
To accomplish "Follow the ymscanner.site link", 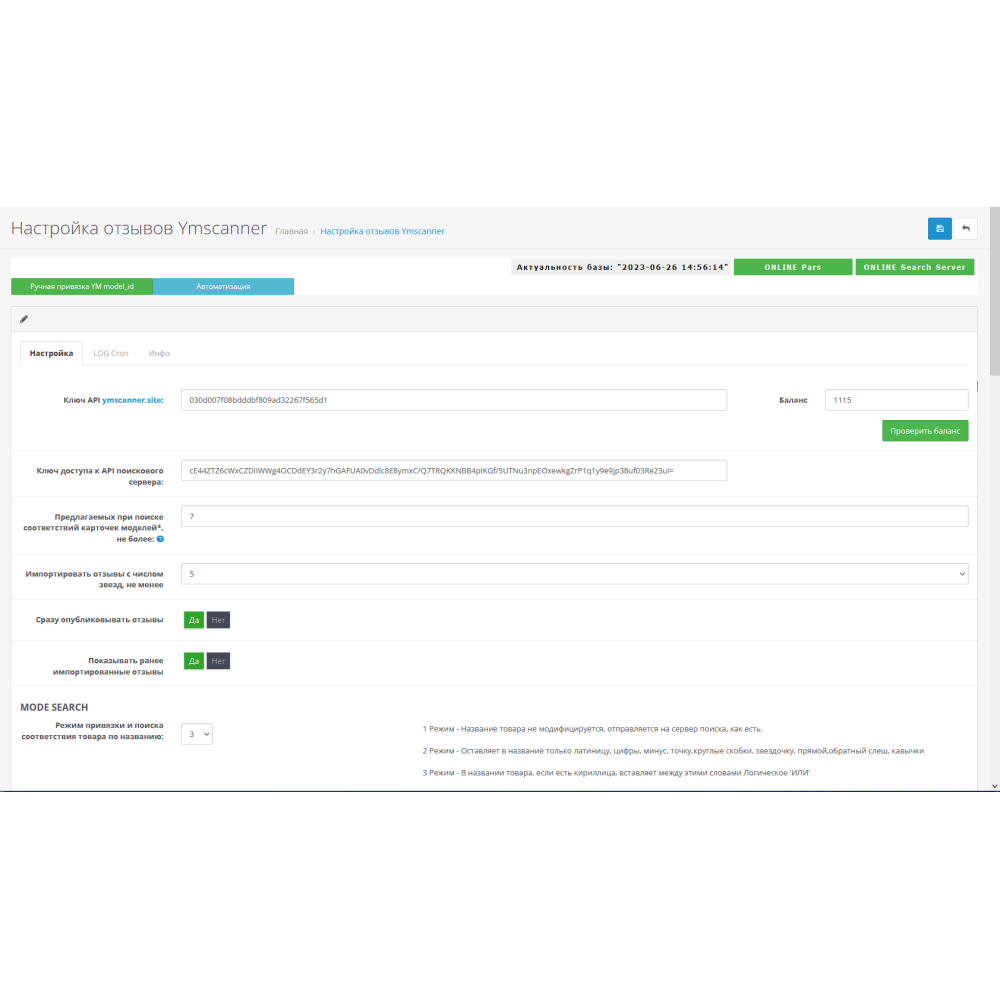I will (133, 400).
